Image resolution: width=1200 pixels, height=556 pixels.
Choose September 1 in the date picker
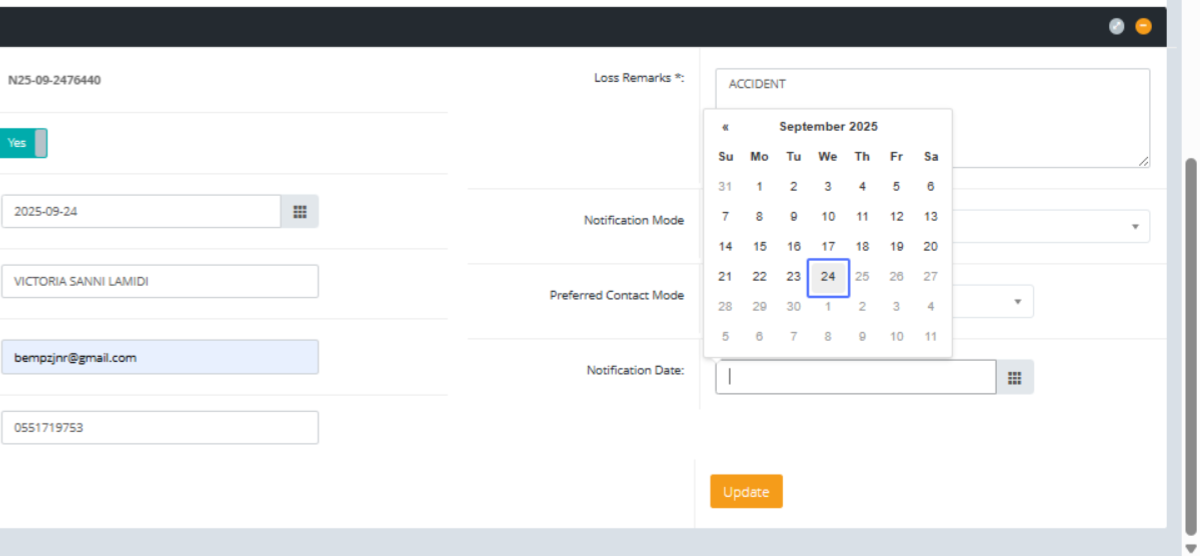[759, 187]
